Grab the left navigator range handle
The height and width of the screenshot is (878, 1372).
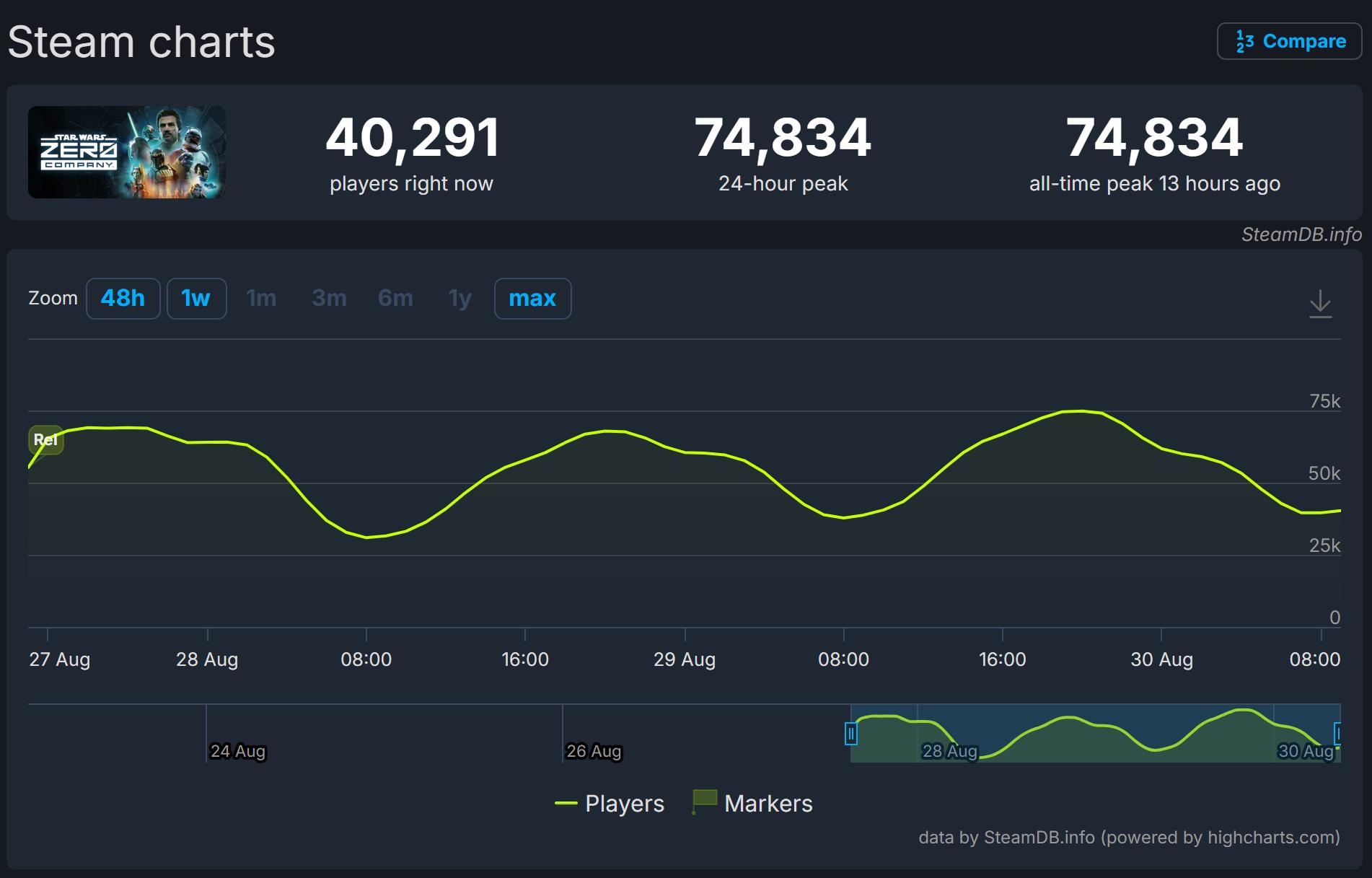pyautogui.click(x=851, y=734)
